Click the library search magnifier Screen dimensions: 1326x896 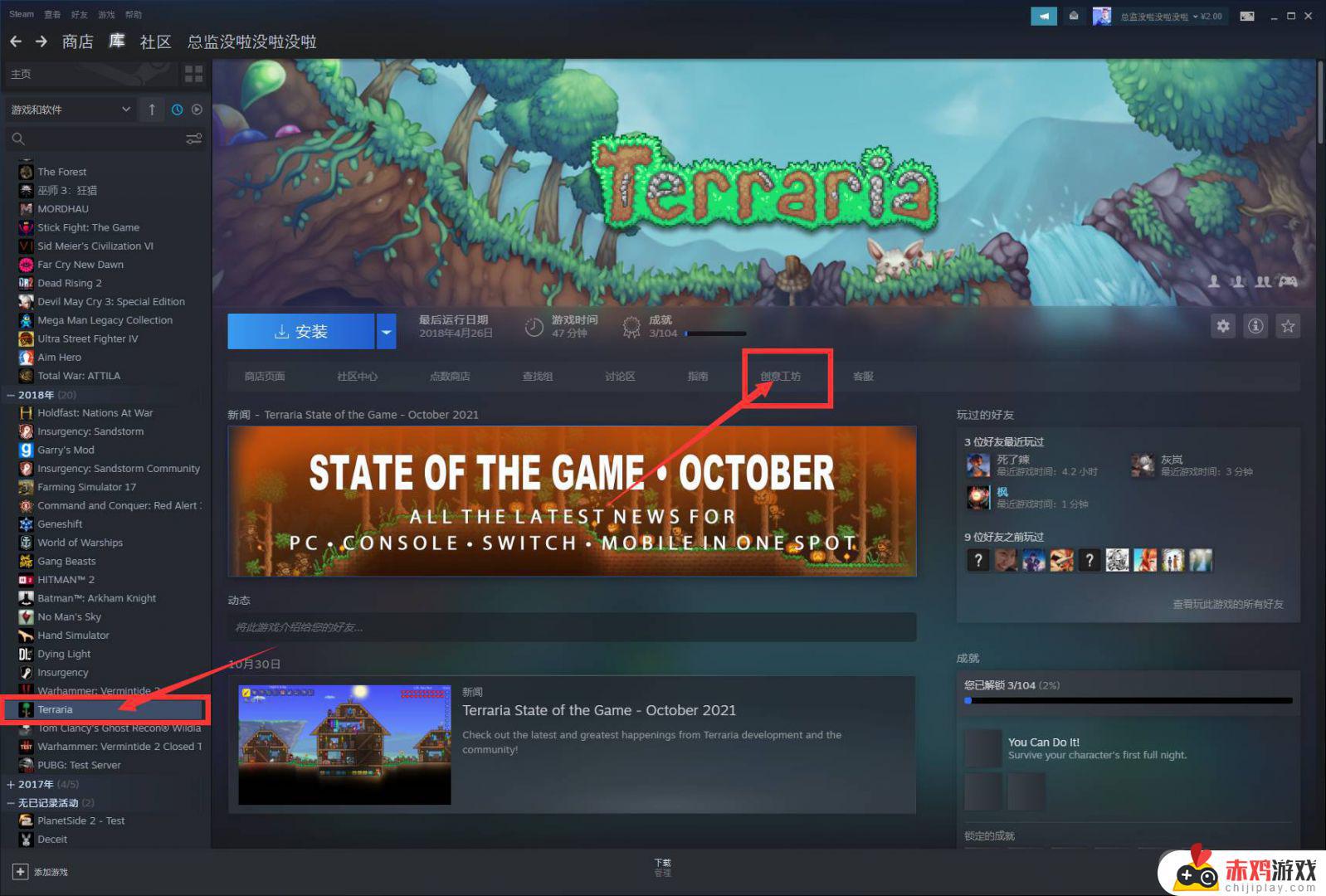[18, 139]
